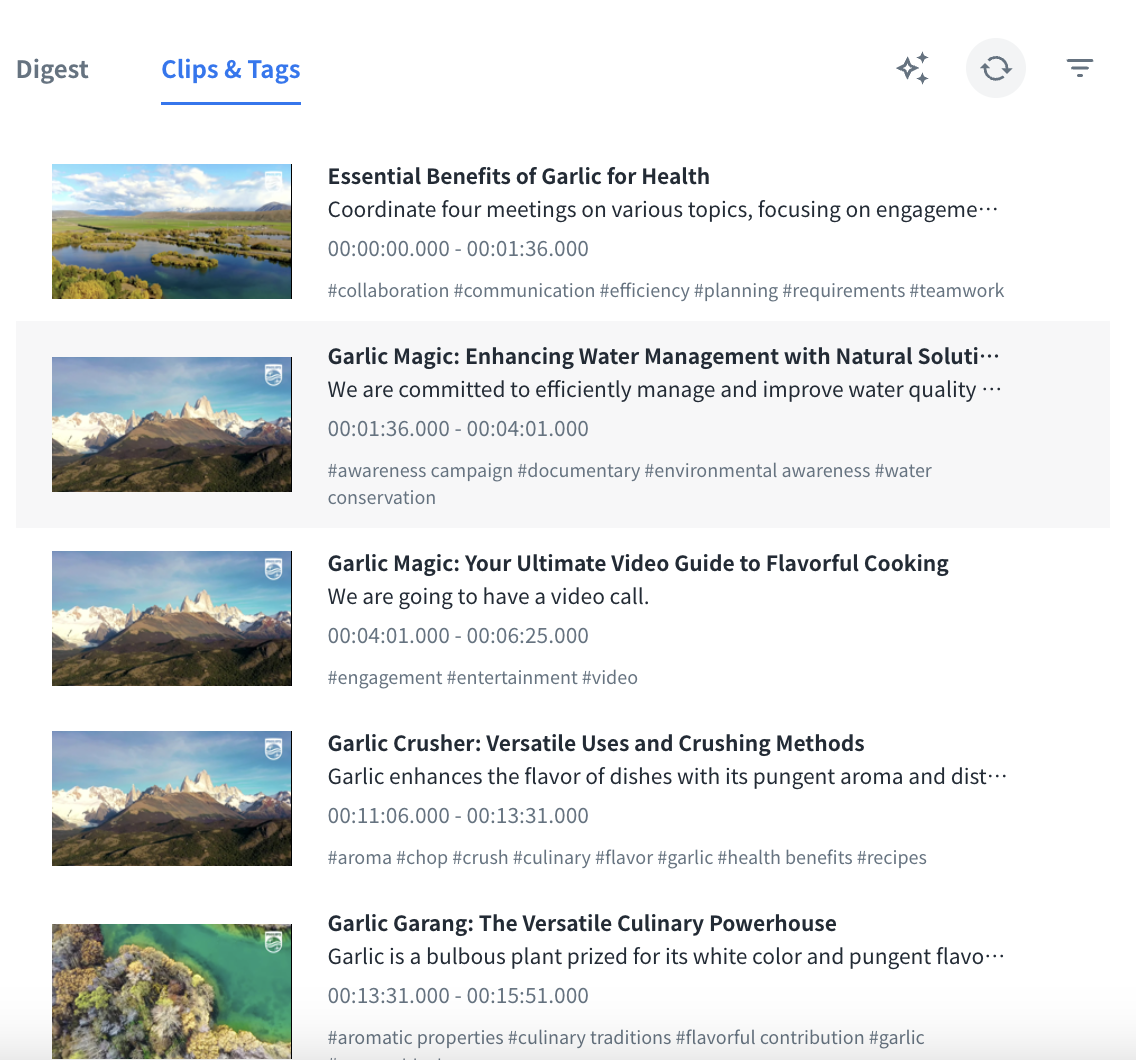Open the river wetlands clip thumbnail
Viewport: 1136px width, 1060px height.
(x=172, y=231)
